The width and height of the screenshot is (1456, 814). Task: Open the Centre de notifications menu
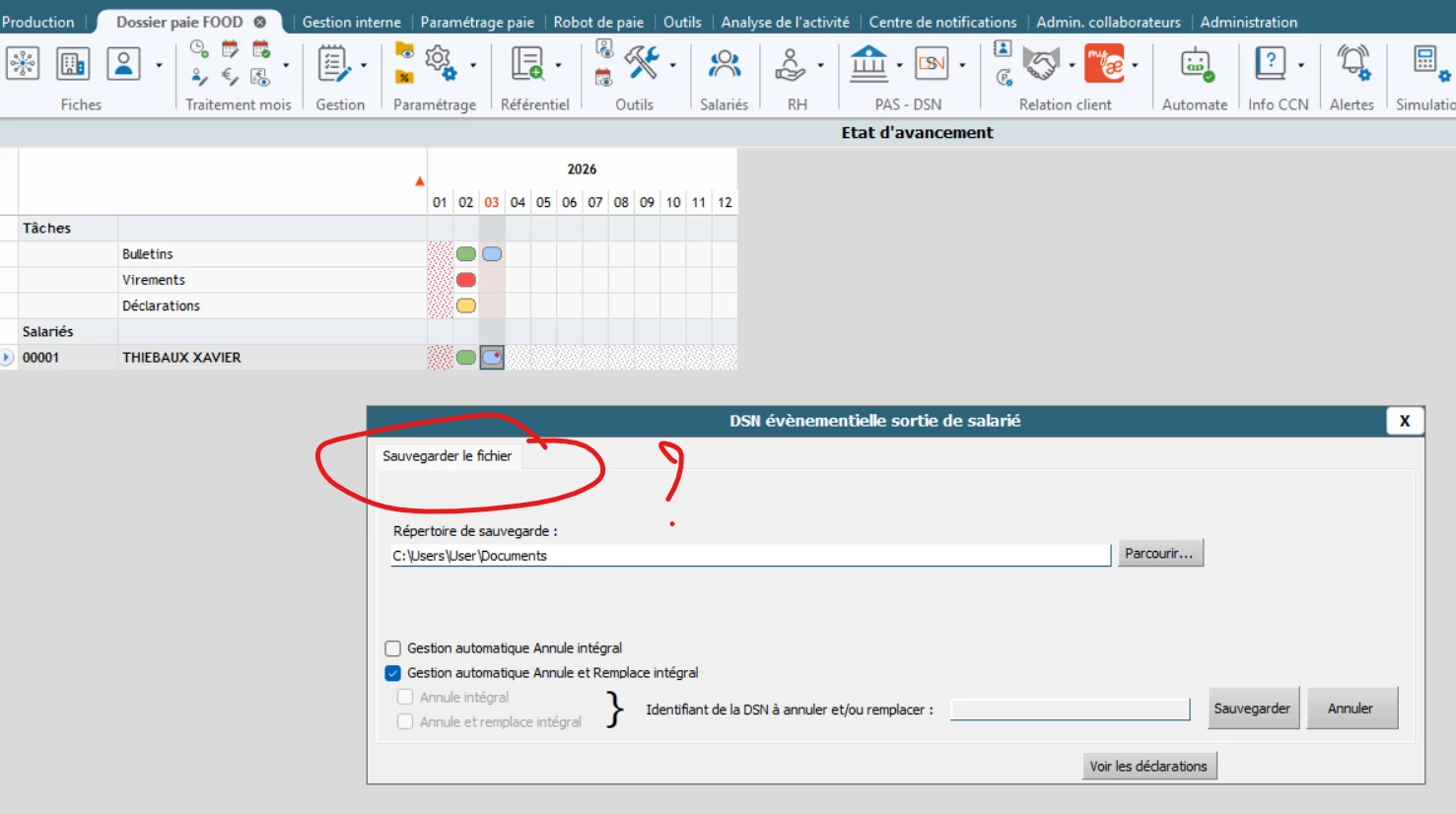tap(942, 22)
